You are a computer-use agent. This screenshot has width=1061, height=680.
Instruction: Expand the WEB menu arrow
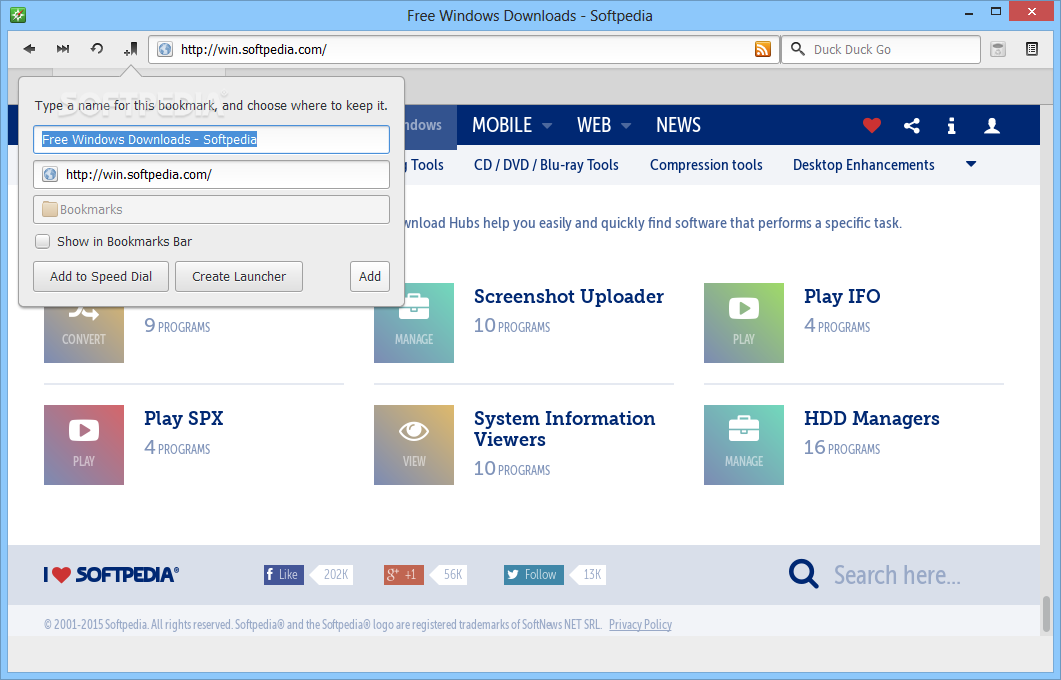pyautogui.click(x=626, y=126)
